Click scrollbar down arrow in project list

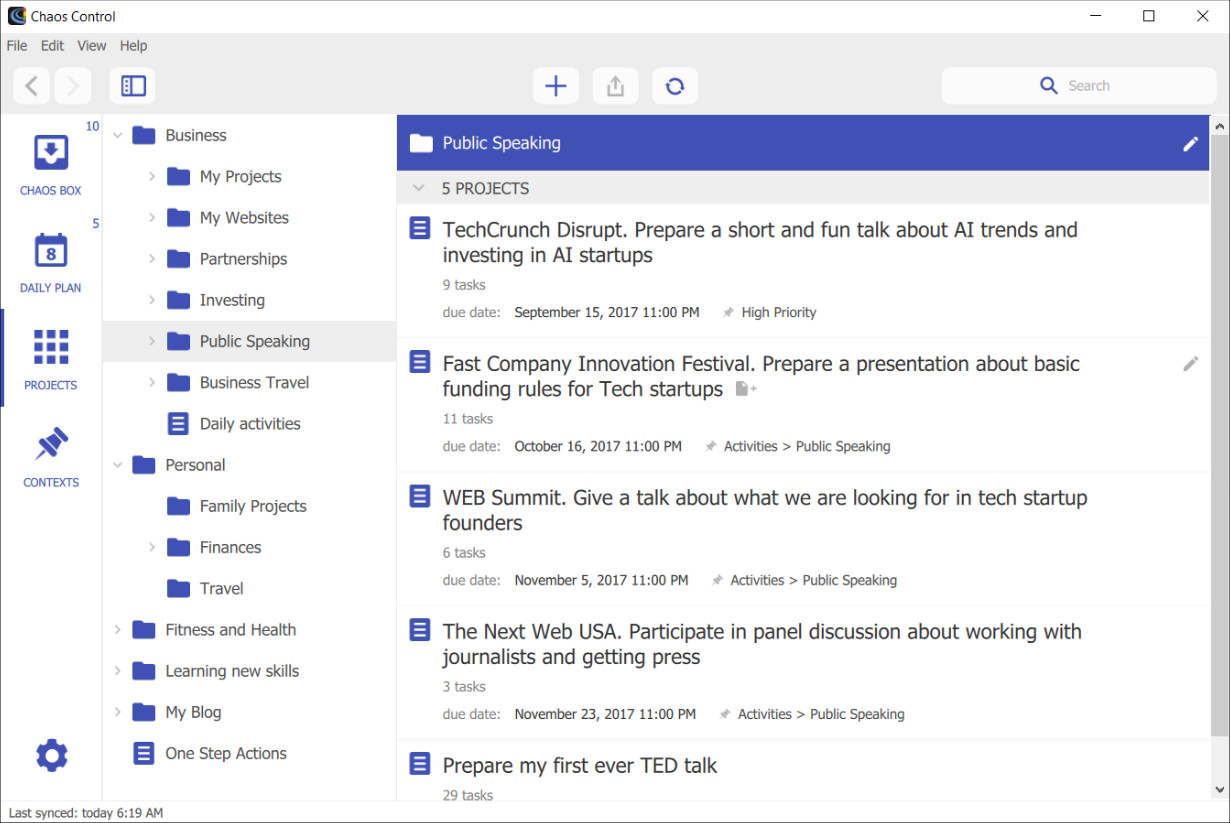[x=1219, y=789]
